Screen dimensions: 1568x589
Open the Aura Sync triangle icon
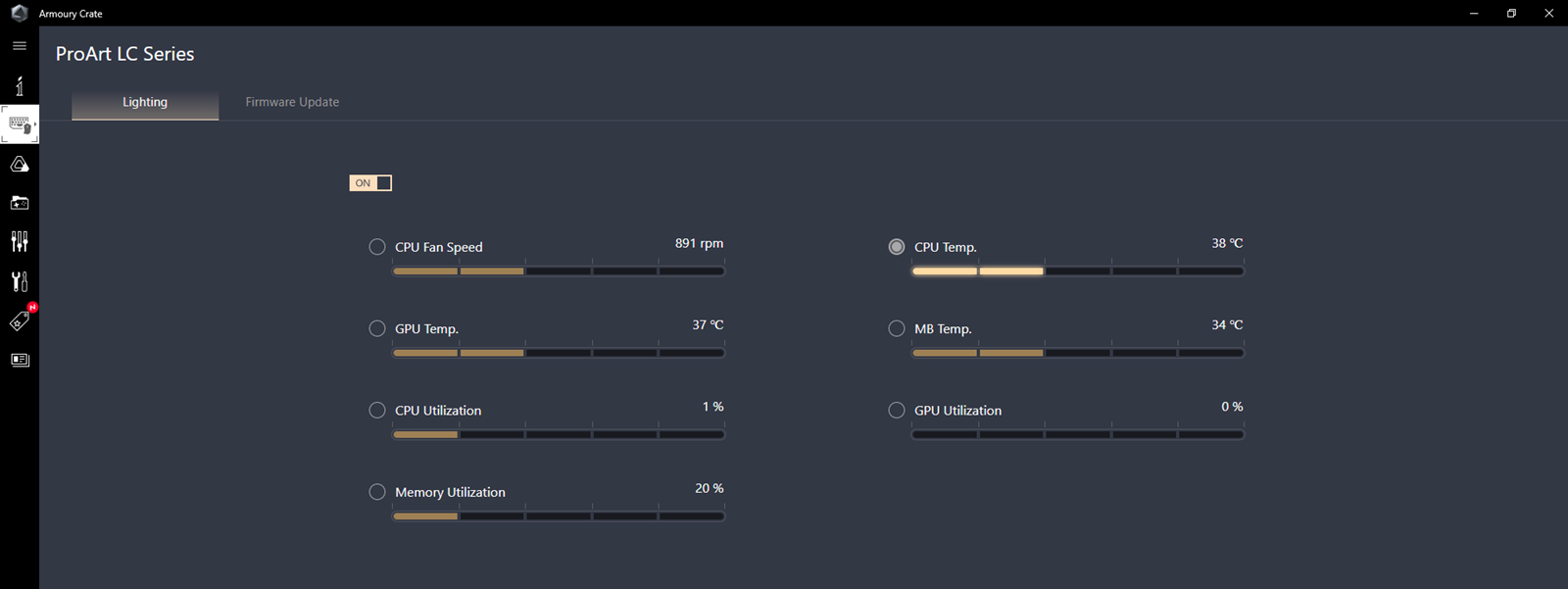(x=20, y=164)
